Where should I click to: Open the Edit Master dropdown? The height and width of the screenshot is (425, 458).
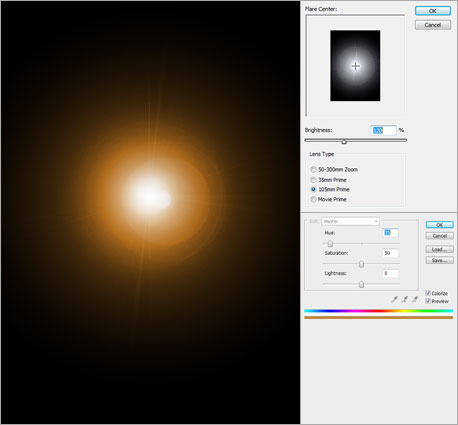[350, 221]
